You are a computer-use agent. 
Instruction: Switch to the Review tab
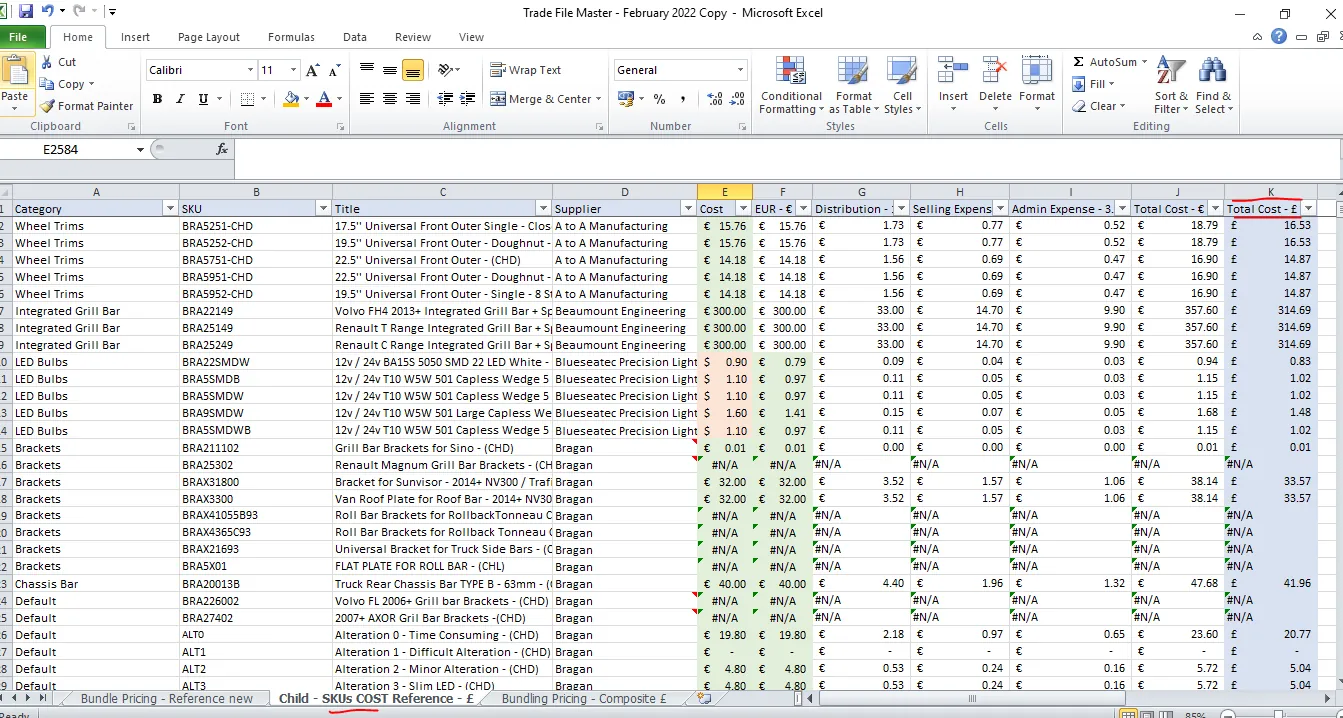[413, 37]
